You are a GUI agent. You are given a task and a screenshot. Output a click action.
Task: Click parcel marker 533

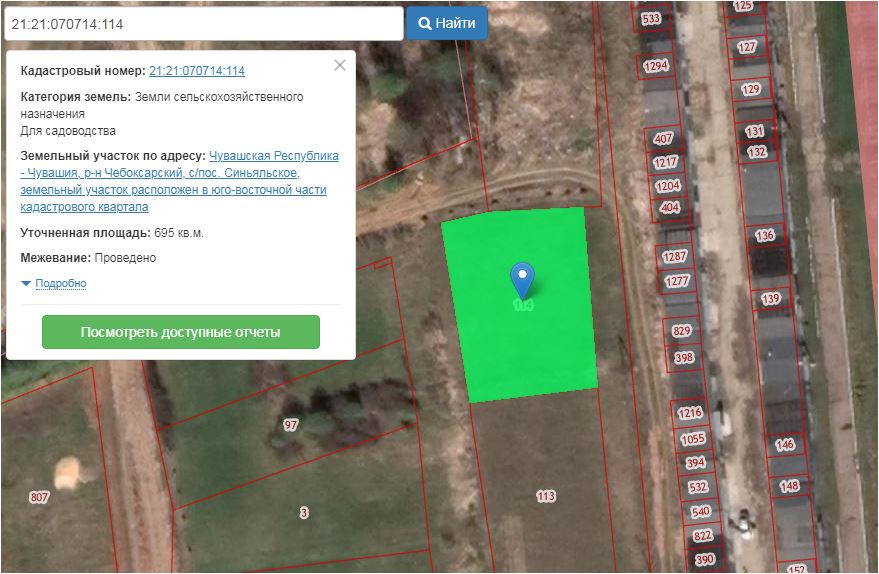651,18
